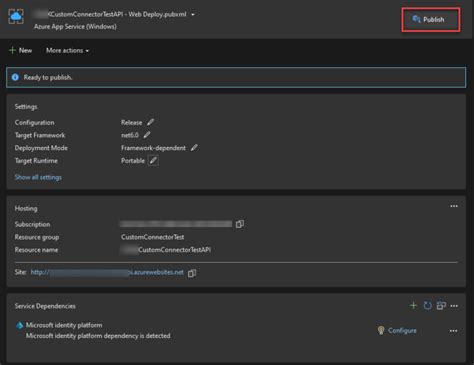Edit the Portable target runtime pencil

pyautogui.click(x=153, y=161)
